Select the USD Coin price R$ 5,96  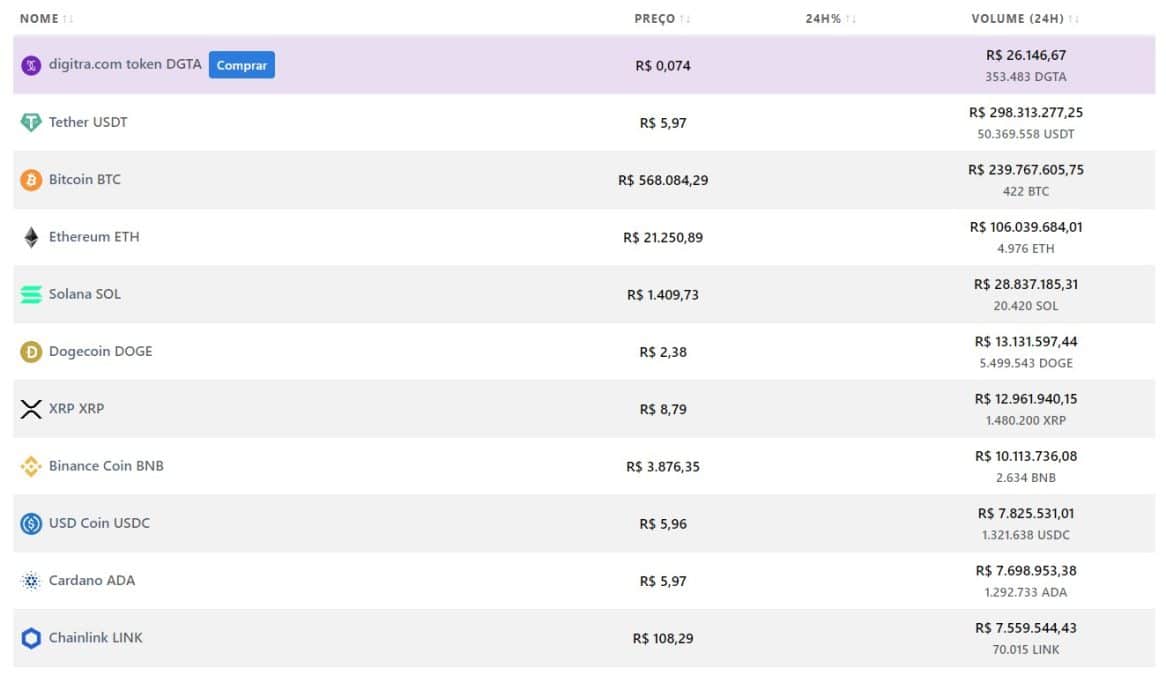(663, 523)
